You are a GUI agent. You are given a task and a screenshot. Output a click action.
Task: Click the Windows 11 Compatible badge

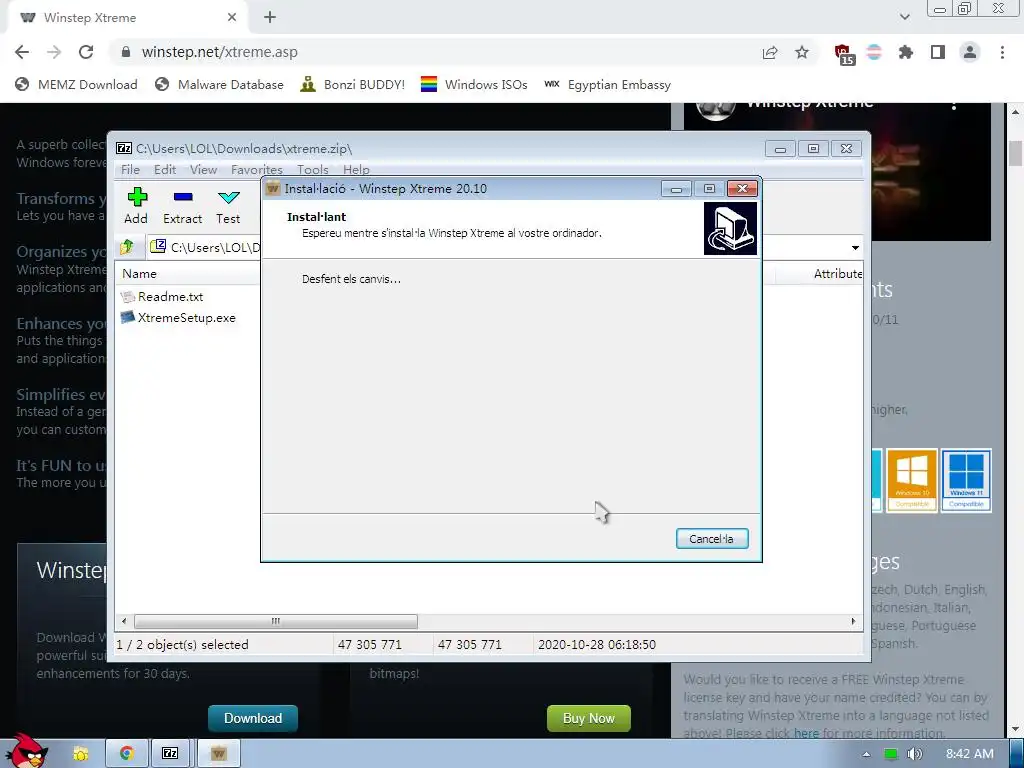pyautogui.click(x=966, y=480)
